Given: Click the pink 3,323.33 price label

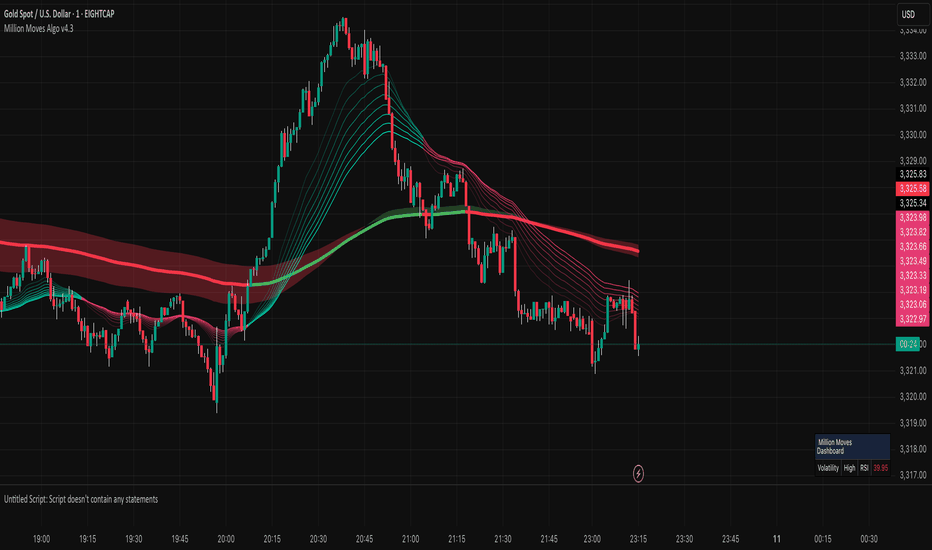Looking at the screenshot, I should [912, 275].
